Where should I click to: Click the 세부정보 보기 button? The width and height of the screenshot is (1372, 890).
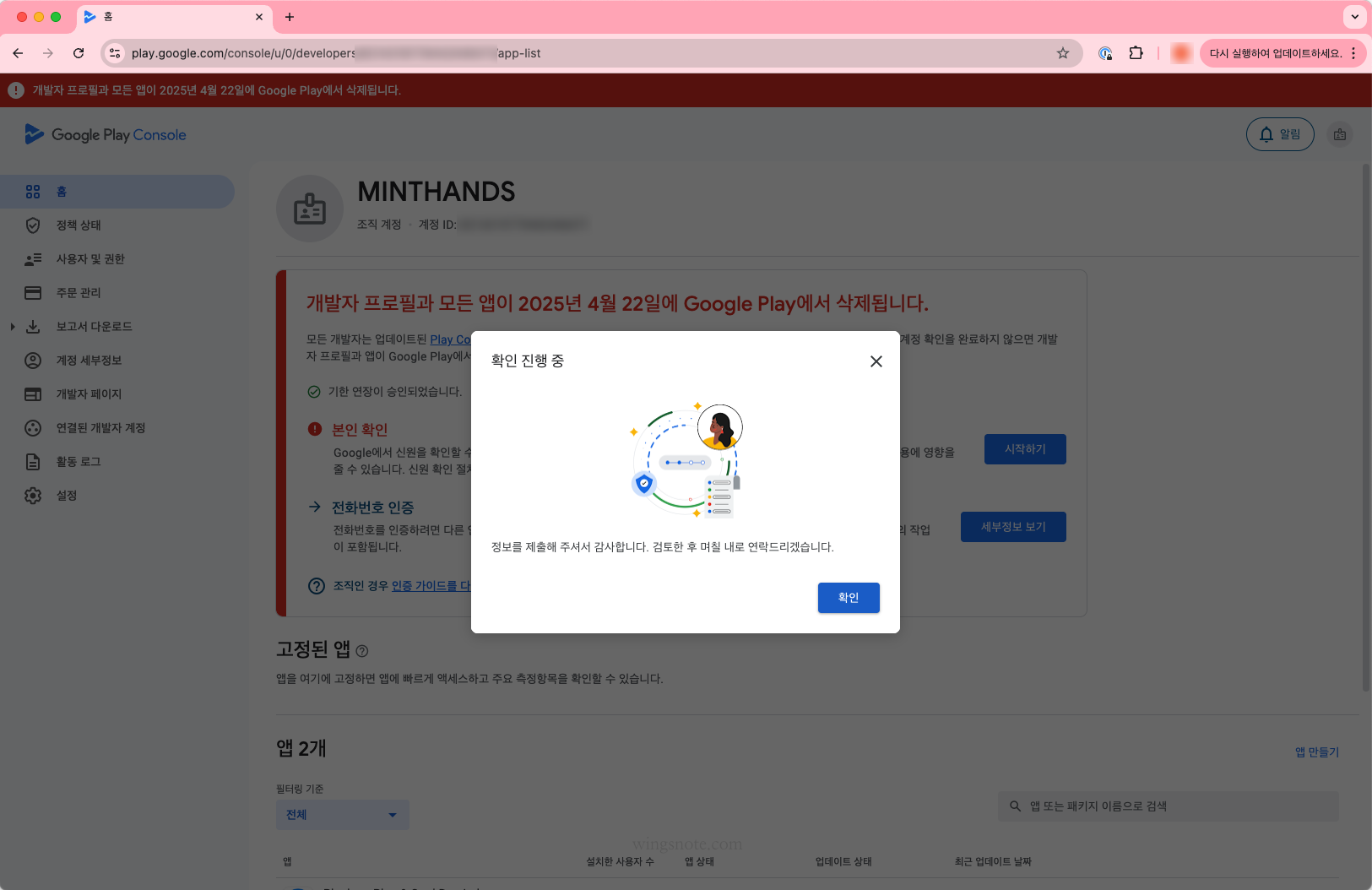pos(1013,527)
